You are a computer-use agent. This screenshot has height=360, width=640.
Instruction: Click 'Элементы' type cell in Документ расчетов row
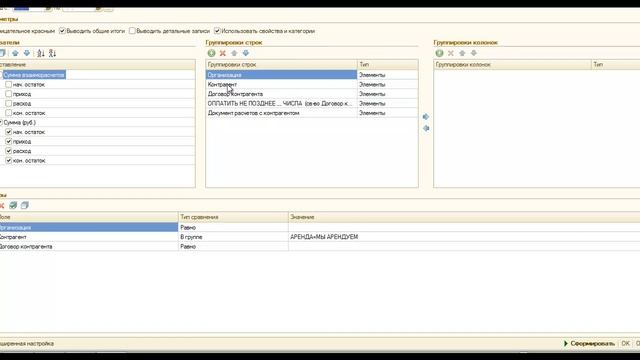click(387, 113)
